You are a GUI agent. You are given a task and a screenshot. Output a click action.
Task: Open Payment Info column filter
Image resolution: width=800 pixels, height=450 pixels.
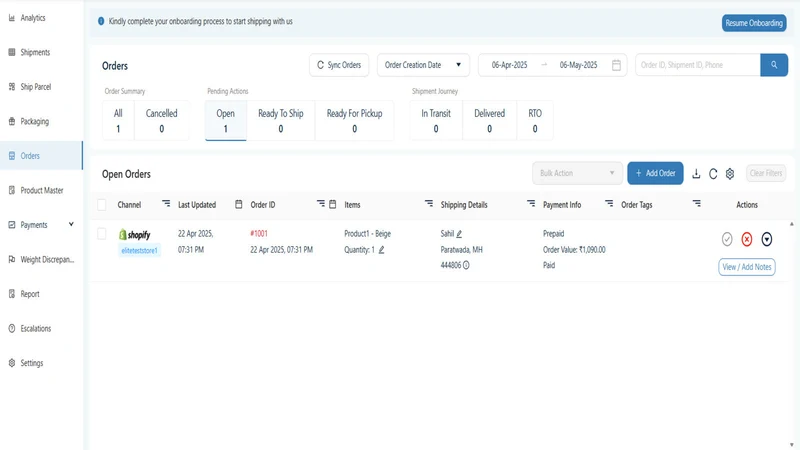(x=609, y=204)
